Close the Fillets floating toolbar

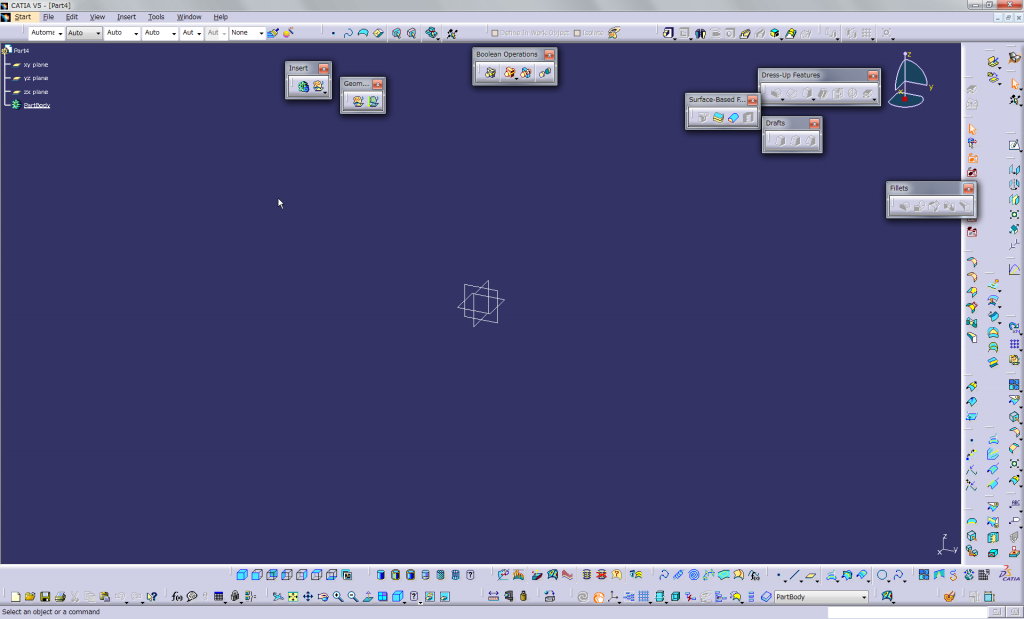968,189
